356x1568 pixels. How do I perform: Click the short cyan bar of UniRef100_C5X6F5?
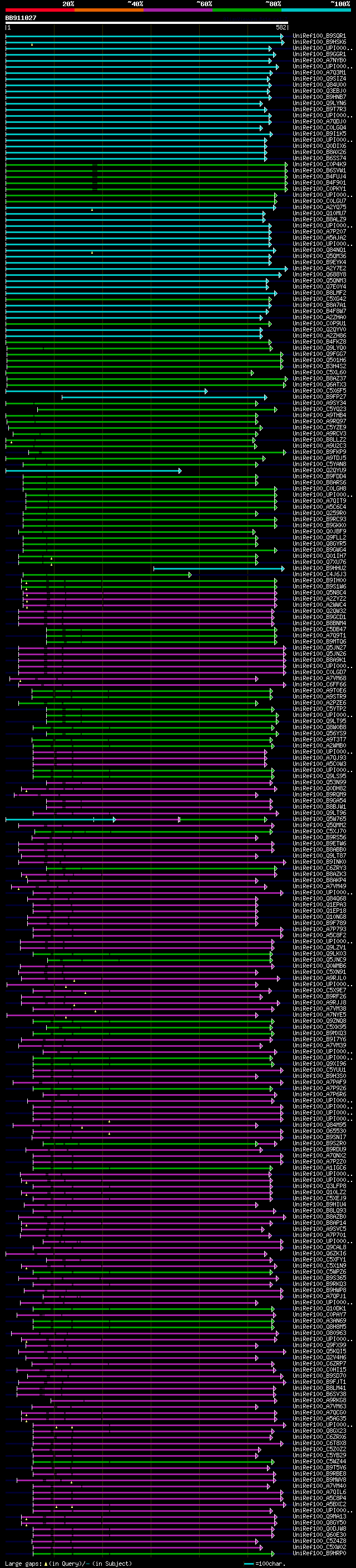click(x=106, y=391)
